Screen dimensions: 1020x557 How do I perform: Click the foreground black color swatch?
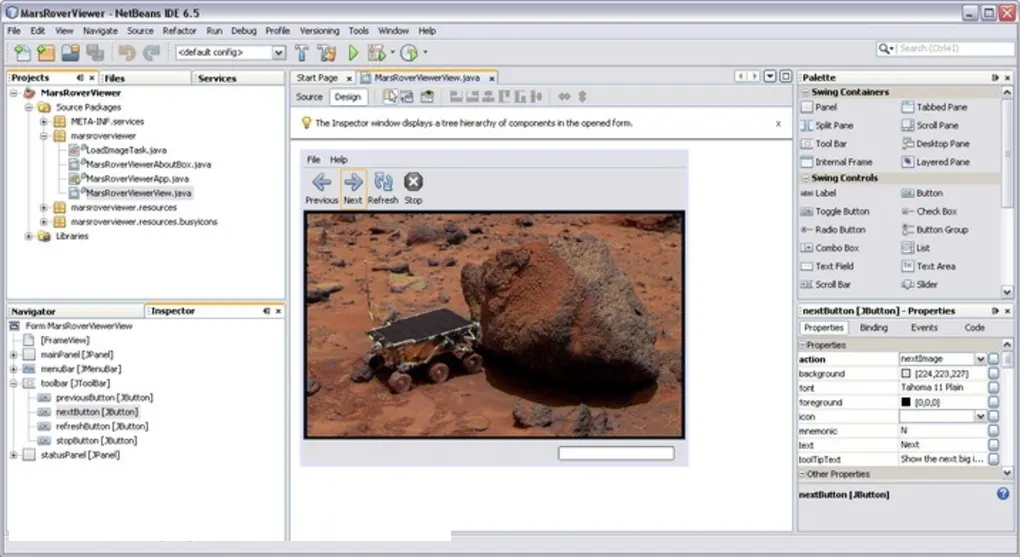[x=906, y=402]
